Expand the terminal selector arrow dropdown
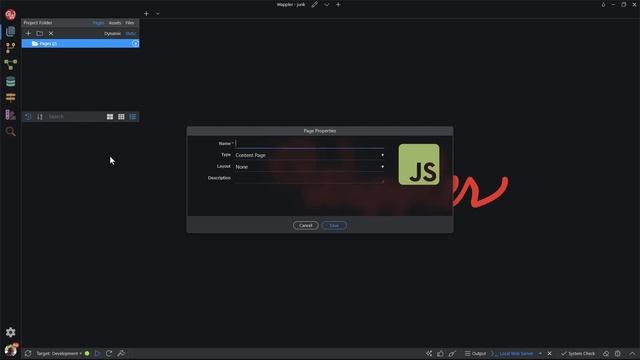Image resolution: width=640 pixels, height=360 pixels. pos(540,353)
